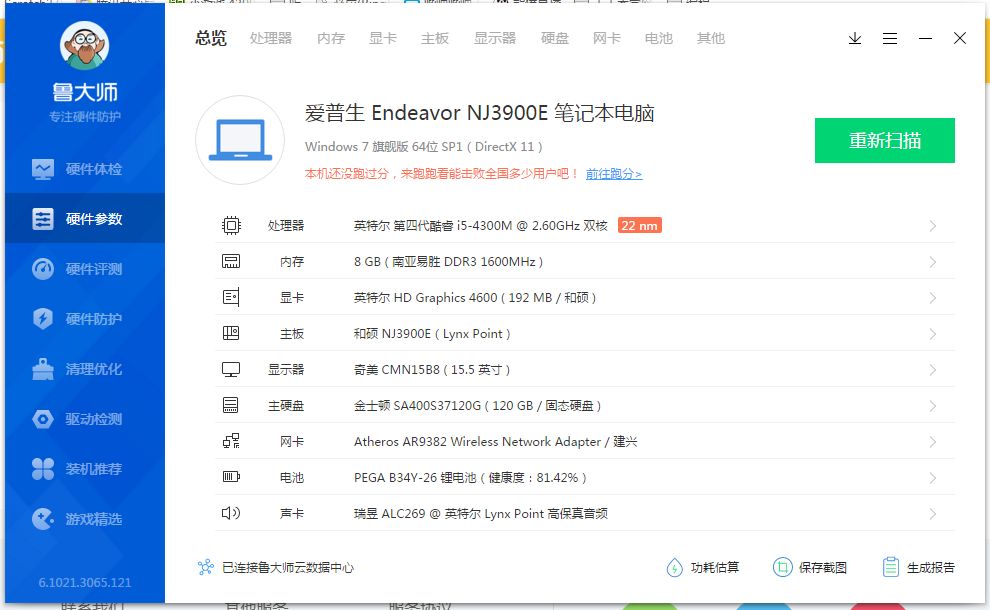This screenshot has width=990, height=610.
Task: Open 功耗估算 power estimate
Action: pos(702,568)
